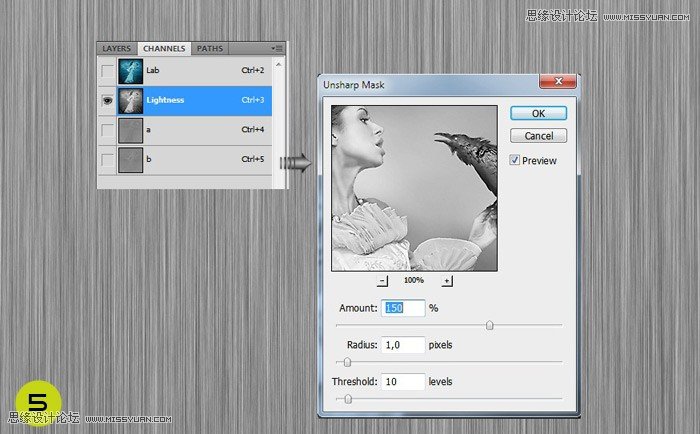
Task: Switch to the Layers tab
Action: tap(117, 49)
